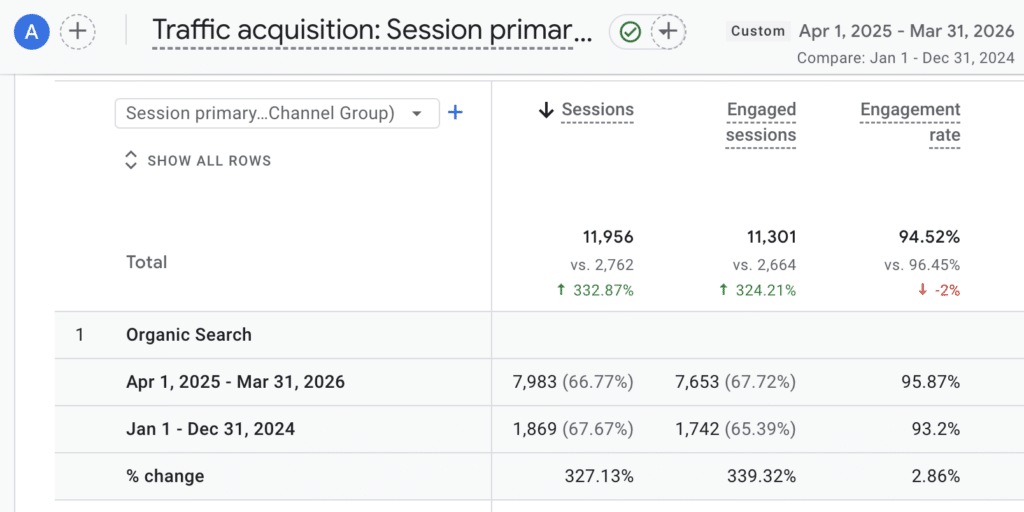The width and height of the screenshot is (1024, 512).
Task: Click total sessions value 11,956
Action: (608, 236)
